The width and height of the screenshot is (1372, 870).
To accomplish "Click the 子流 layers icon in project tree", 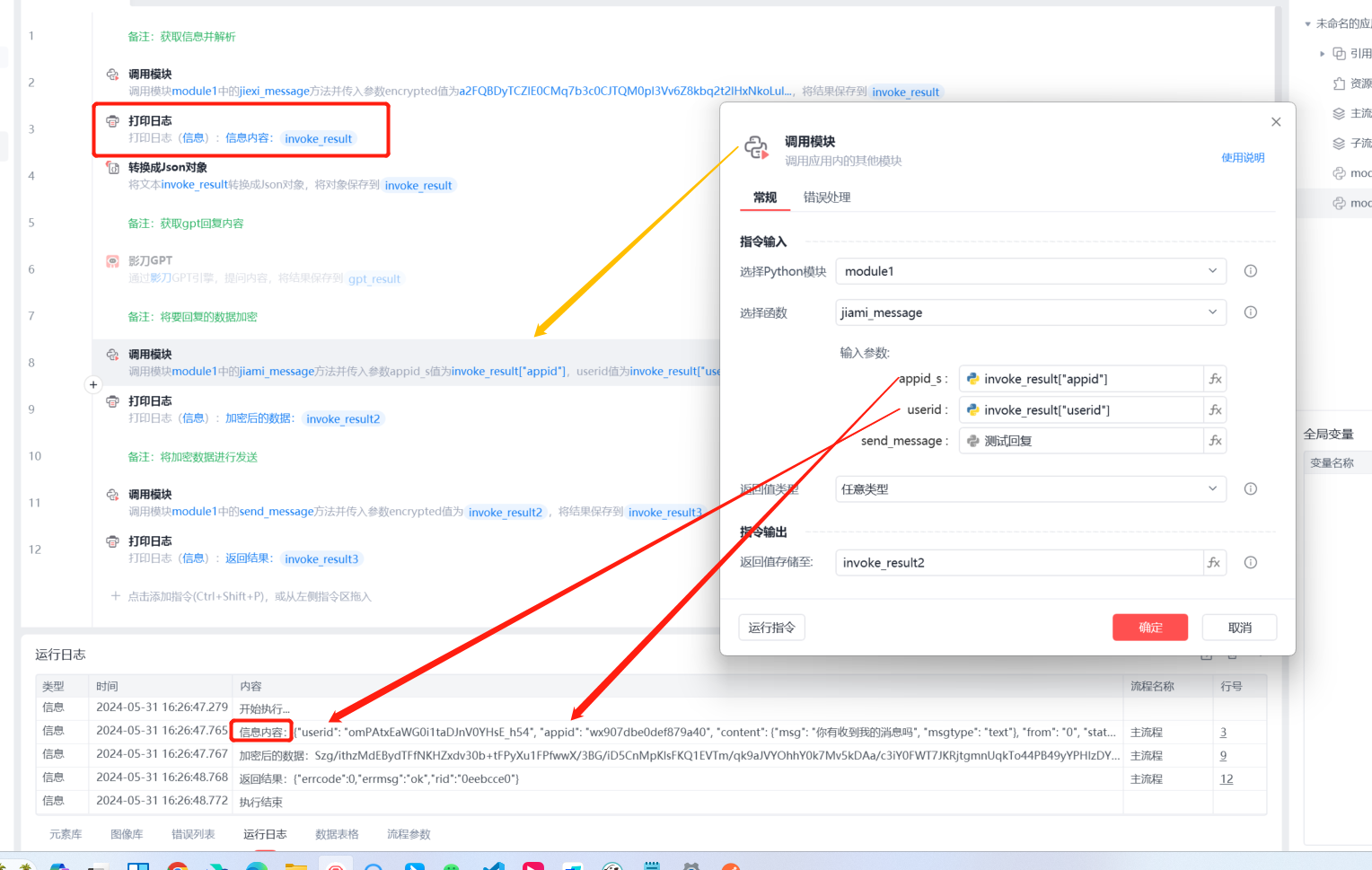I will pyautogui.click(x=1339, y=144).
